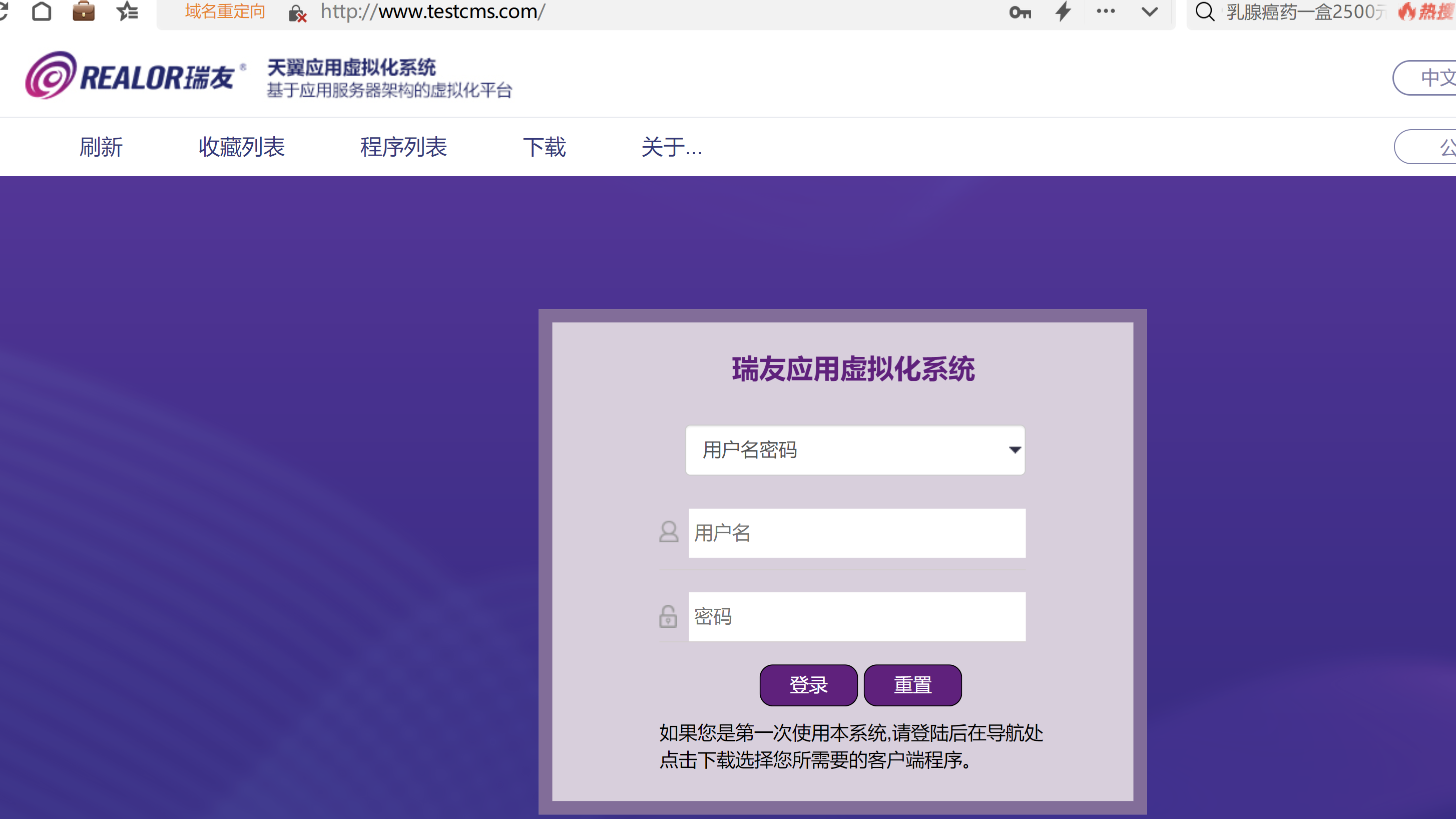The width and height of the screenshot is (1456, 819).
Task: Open the 刷新 menu item
Action: point(101,147)
